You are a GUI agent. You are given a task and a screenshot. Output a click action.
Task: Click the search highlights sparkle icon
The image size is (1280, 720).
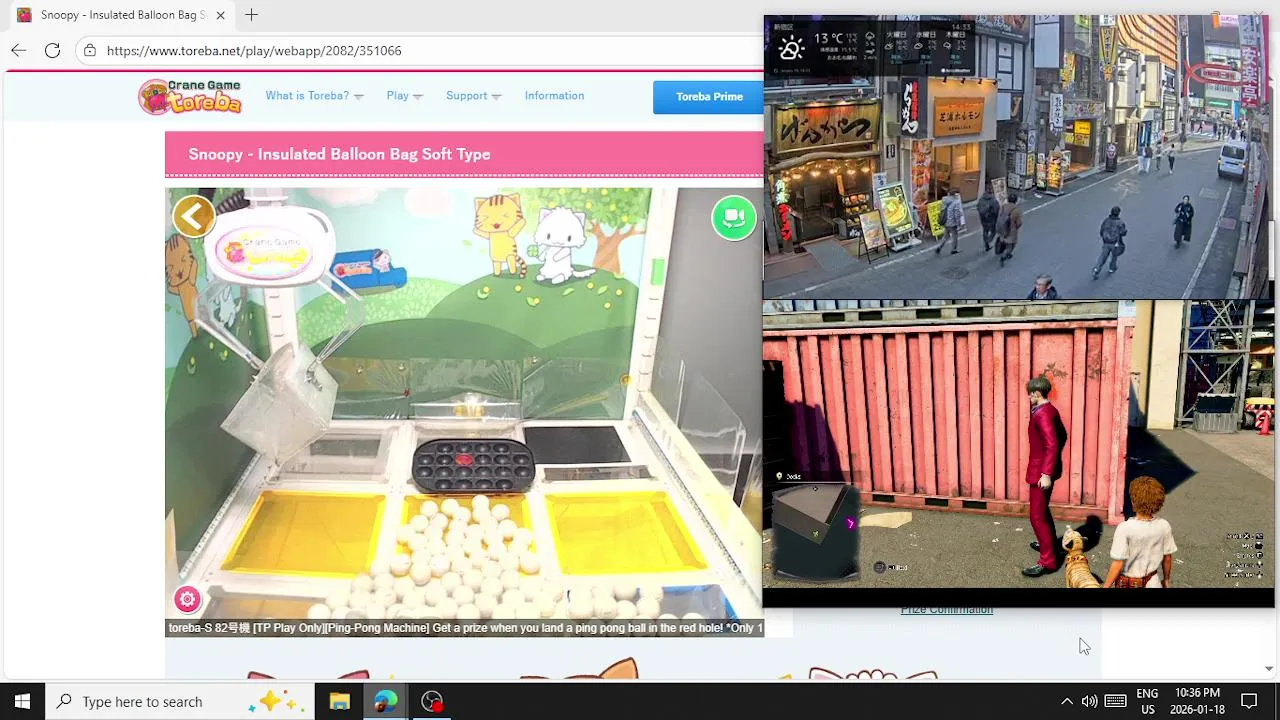[278, 701]
